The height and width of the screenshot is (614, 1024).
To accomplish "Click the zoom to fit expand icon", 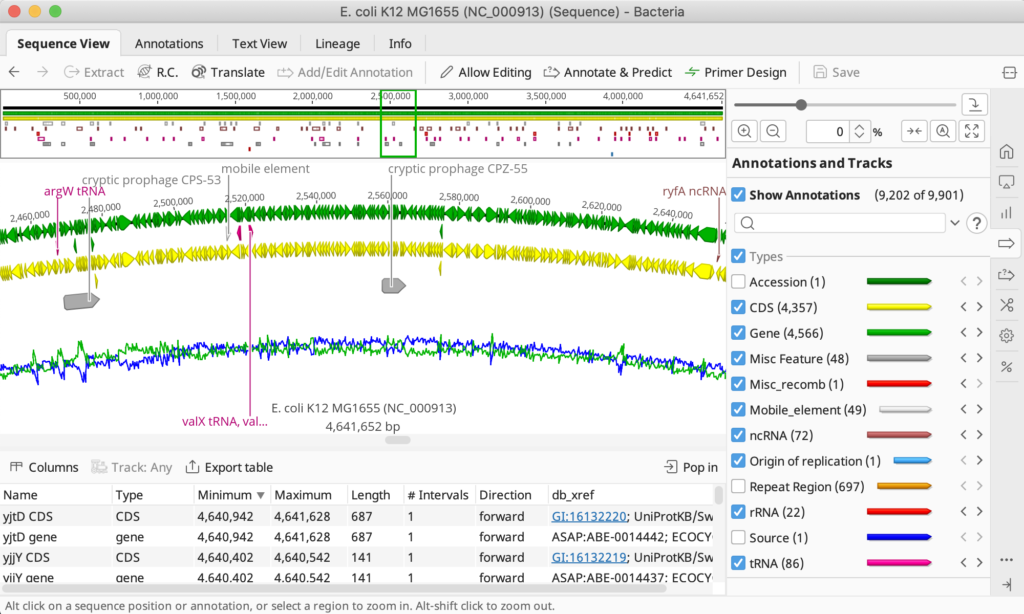I will [x=972, y=131].
